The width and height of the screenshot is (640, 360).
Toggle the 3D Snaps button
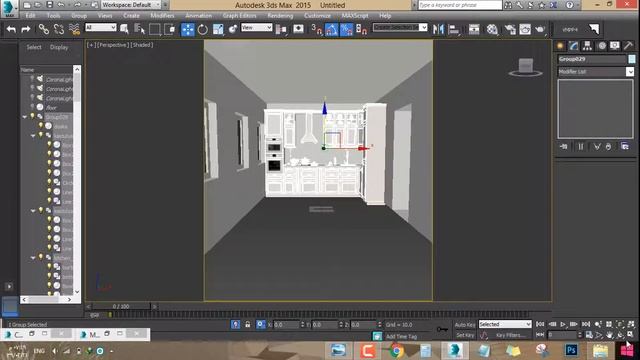pyautogui.click(x=316, y=29)
